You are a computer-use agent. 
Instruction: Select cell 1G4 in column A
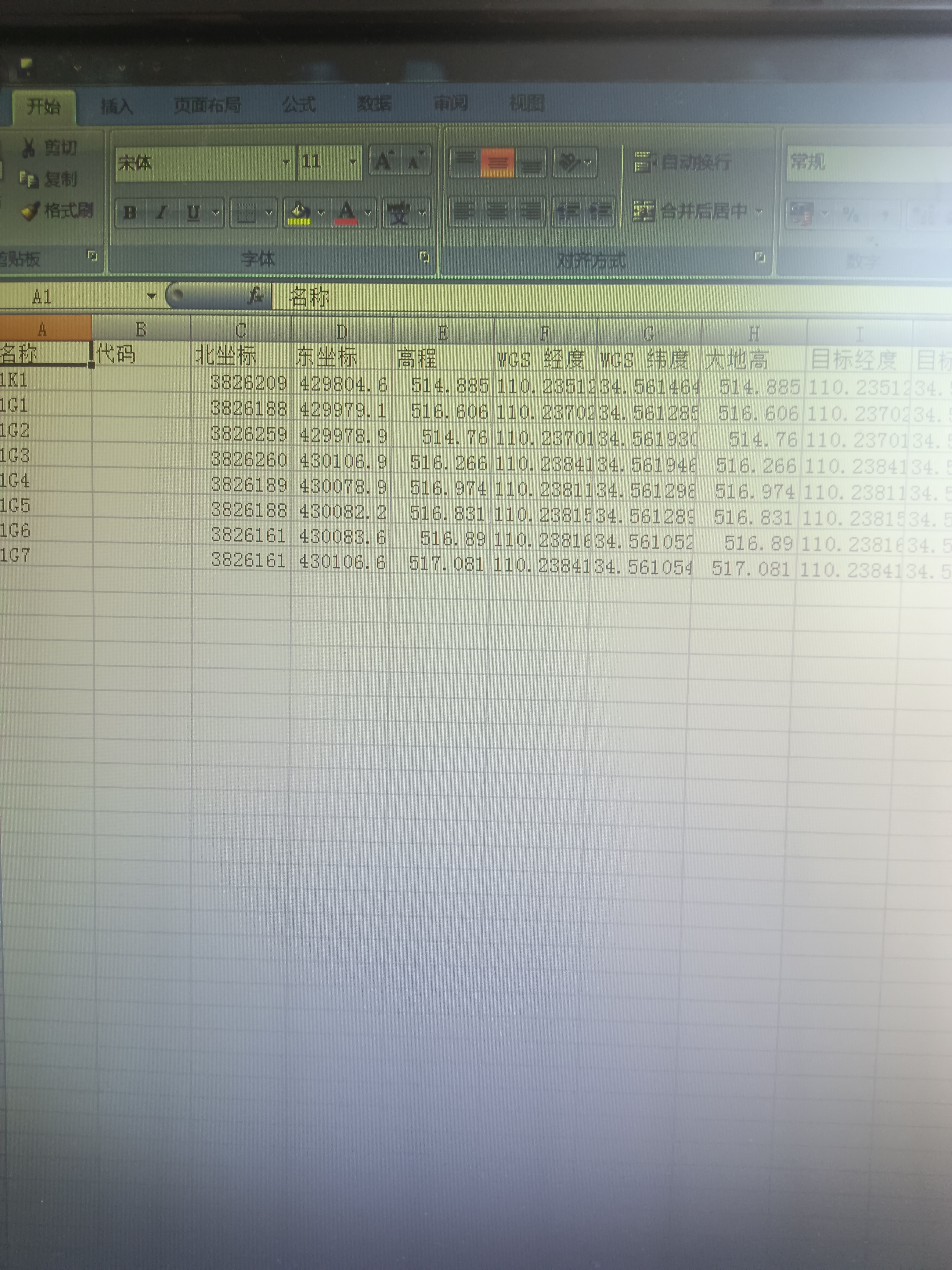[45, 481]
